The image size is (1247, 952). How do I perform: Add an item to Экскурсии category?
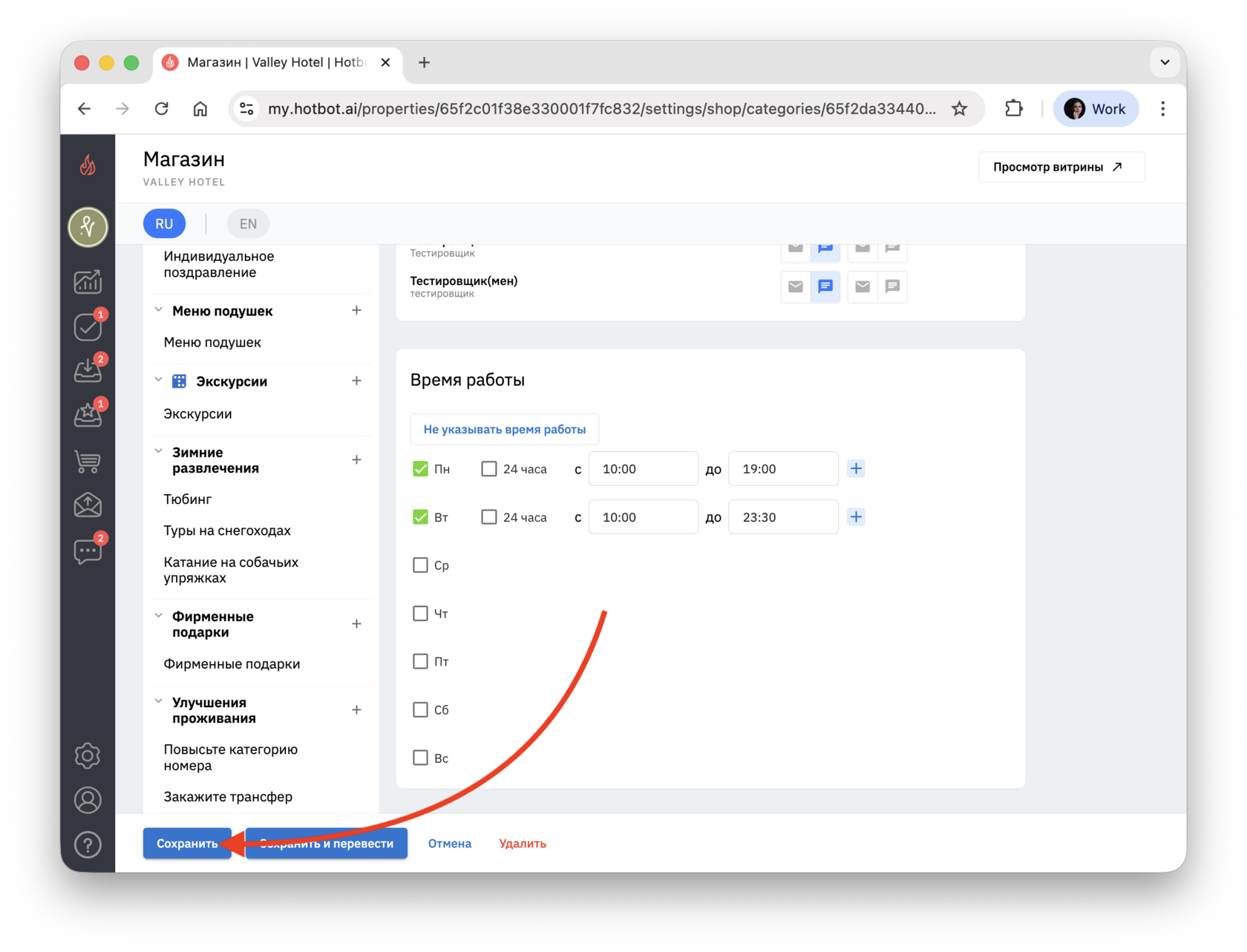356,381
